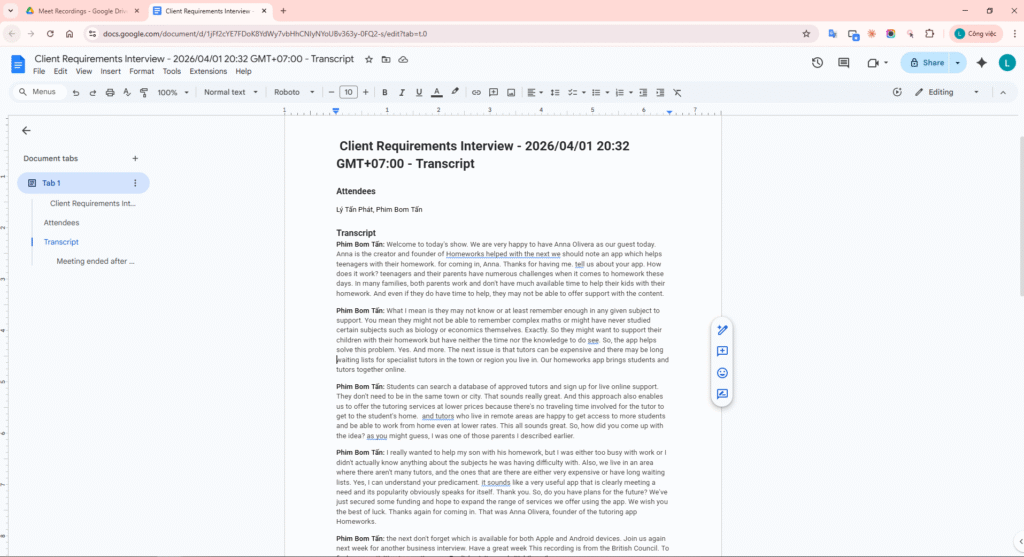Open version history clock icon

[817, 62]
